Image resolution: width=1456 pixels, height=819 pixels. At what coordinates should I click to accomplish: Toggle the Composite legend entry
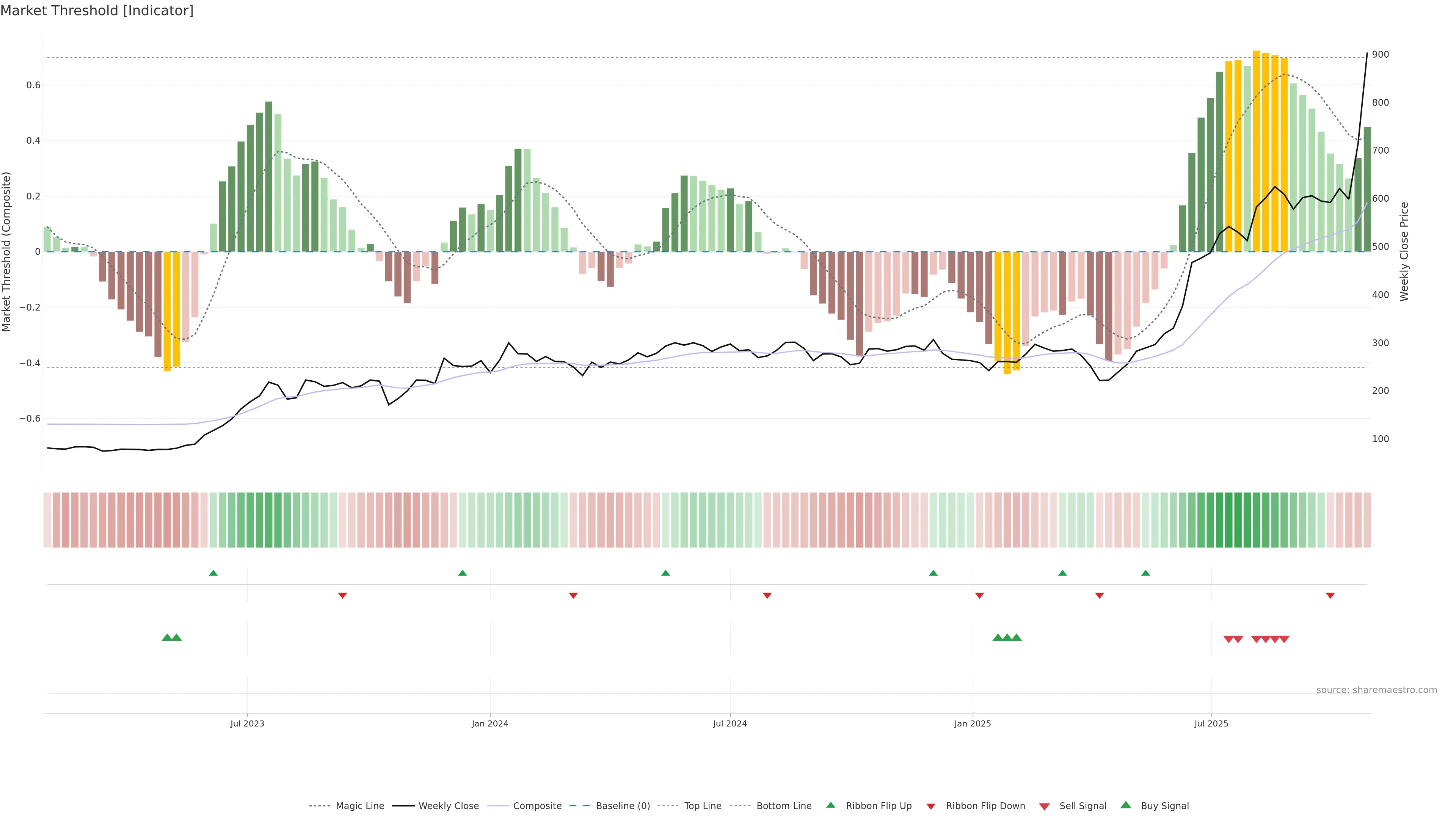pos(537,806)
